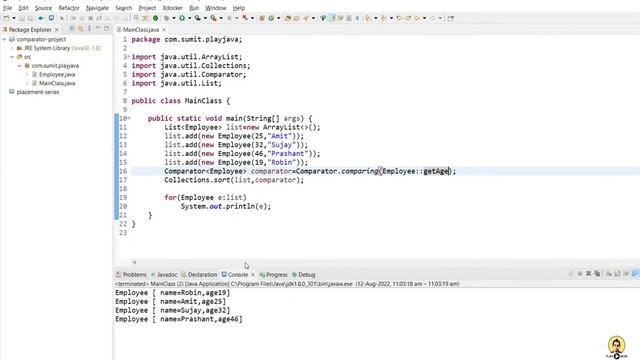Toggle Show Whitespace Characters pilcrow icon
The height and width of the screenshot is (360, 640).
[x=358, y=18]
